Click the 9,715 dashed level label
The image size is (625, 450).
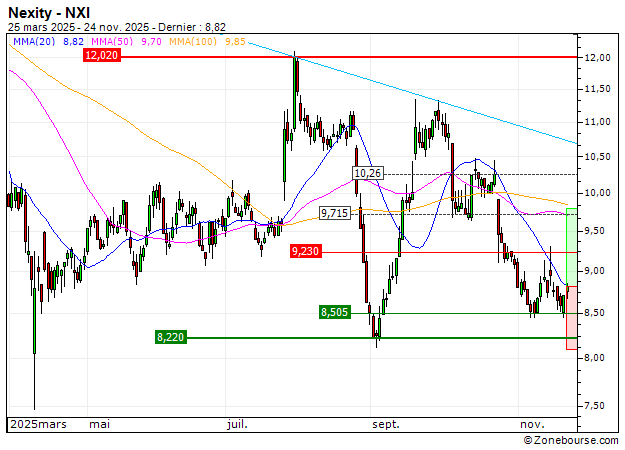click(x=335, y=214)
